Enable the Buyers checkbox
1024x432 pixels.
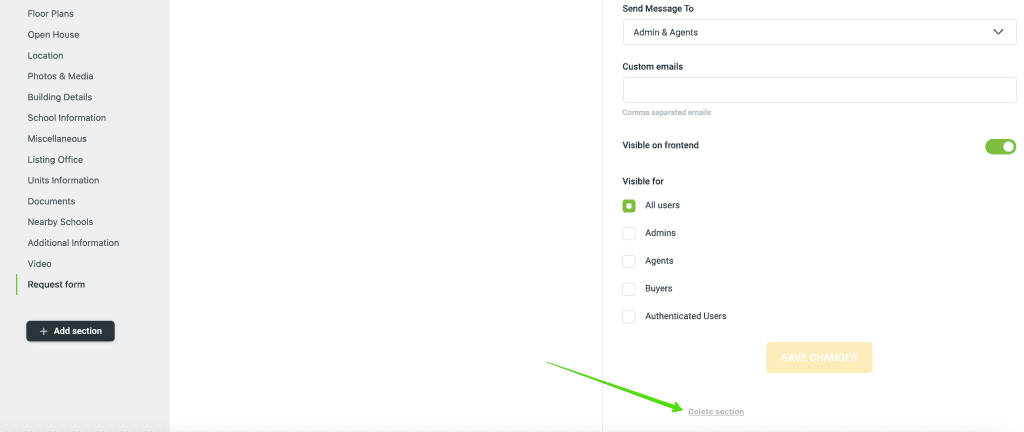pos(629,289)
